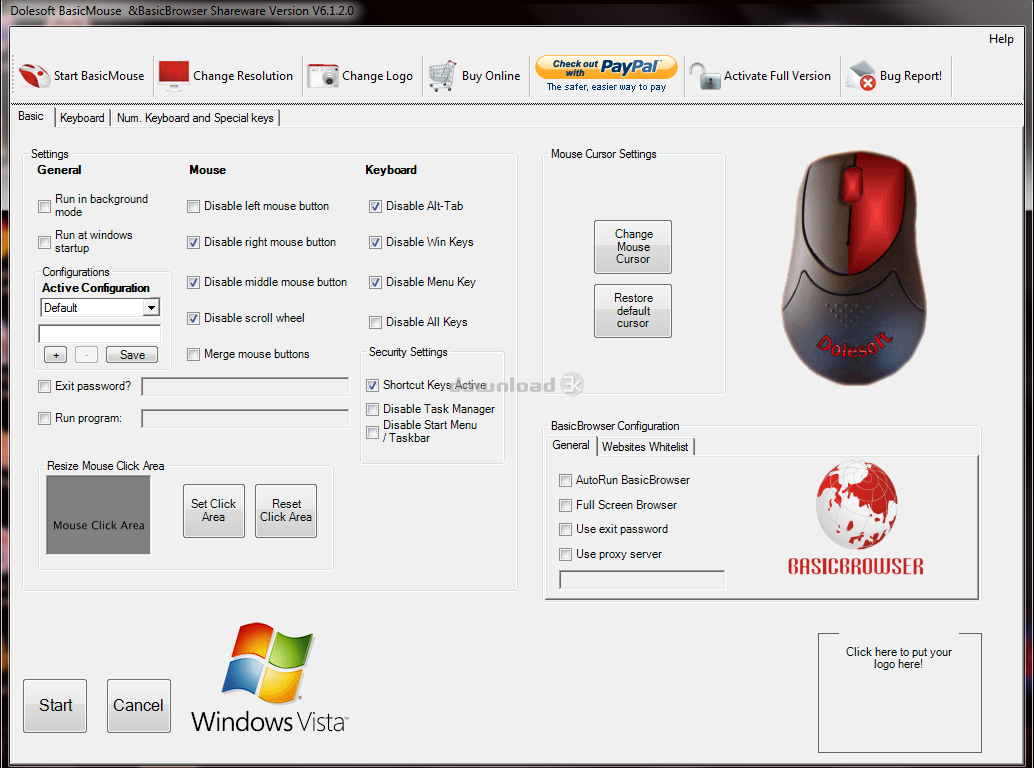Check Disable All Keys checkbox
Screen dimensions: 1034x768
pyautogui.click(x=375, y=322)
